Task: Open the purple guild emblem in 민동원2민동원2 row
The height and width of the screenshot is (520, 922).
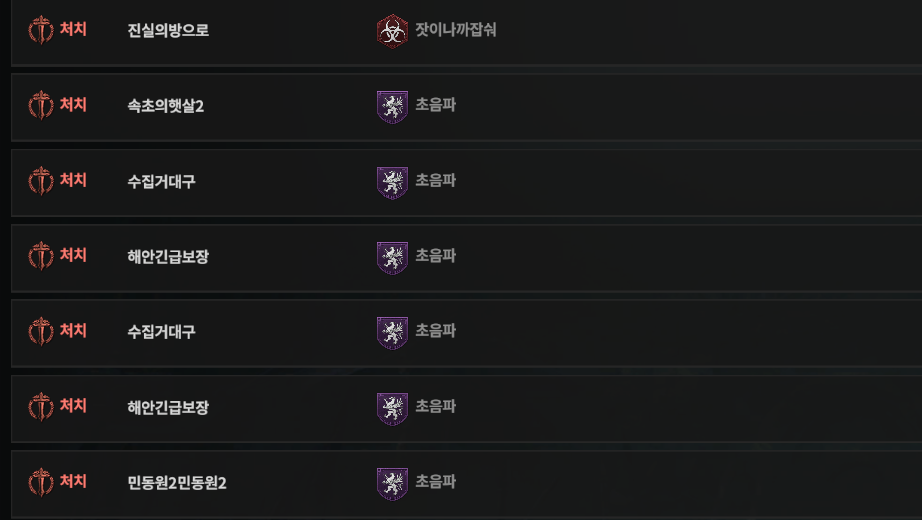Action: pyautogui.click(x=392, y=484)
